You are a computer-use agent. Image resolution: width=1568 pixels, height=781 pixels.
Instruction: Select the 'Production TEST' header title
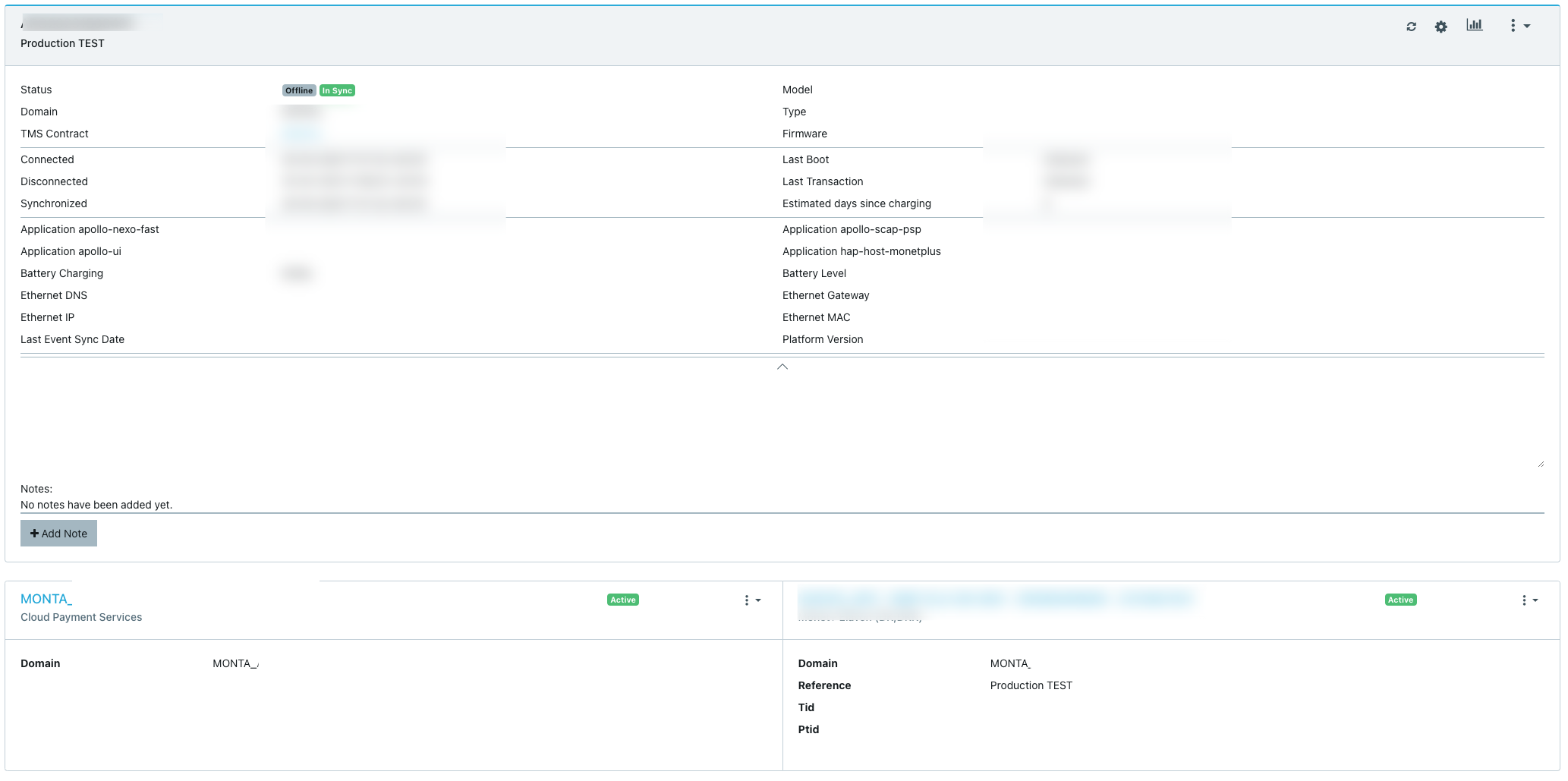[62, 43]
